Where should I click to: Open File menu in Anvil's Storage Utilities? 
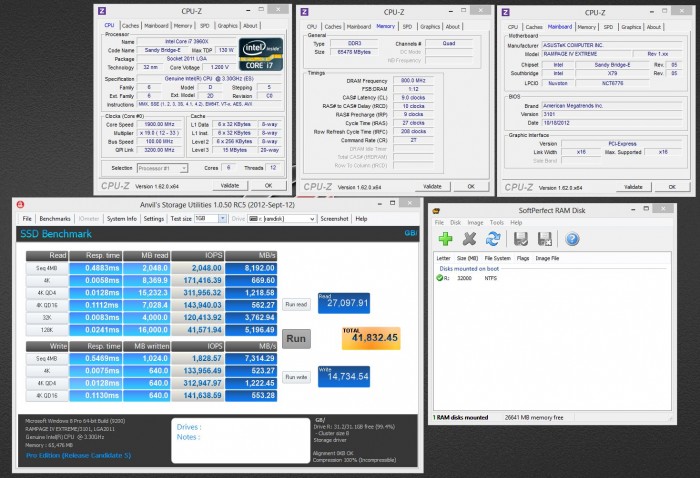(x=27, y=219)
